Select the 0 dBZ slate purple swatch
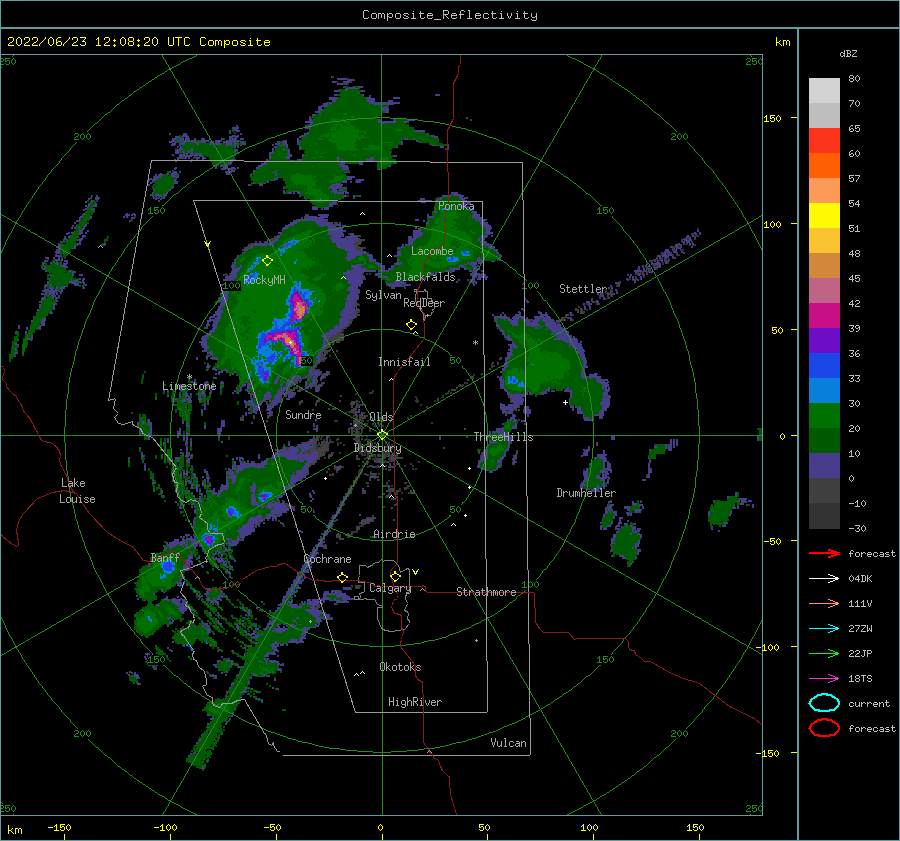 tap(824, 466)
